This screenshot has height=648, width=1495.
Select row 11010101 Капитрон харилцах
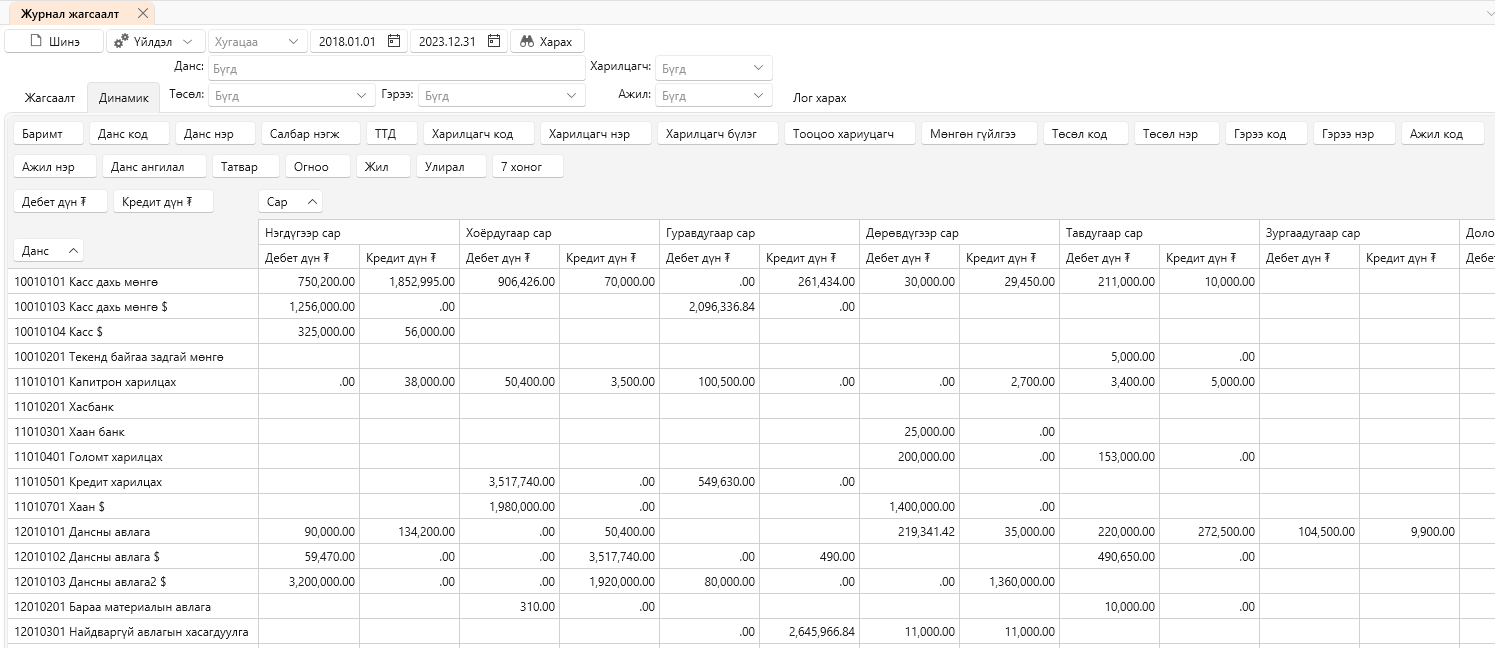(x=134, y=382)
